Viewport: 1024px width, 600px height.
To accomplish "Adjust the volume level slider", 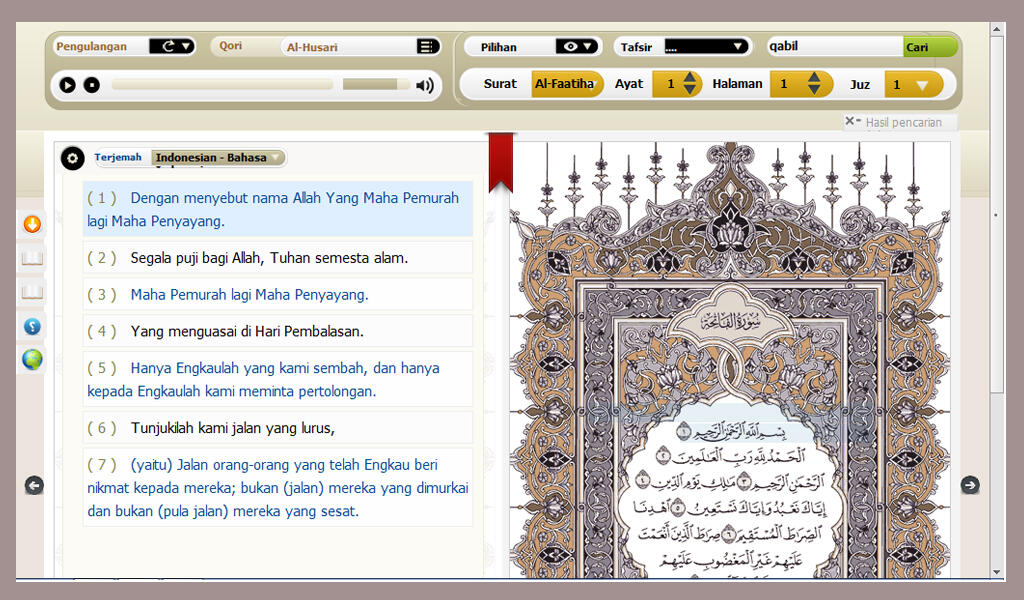I will pyautogui.click(x=376, y=85).
